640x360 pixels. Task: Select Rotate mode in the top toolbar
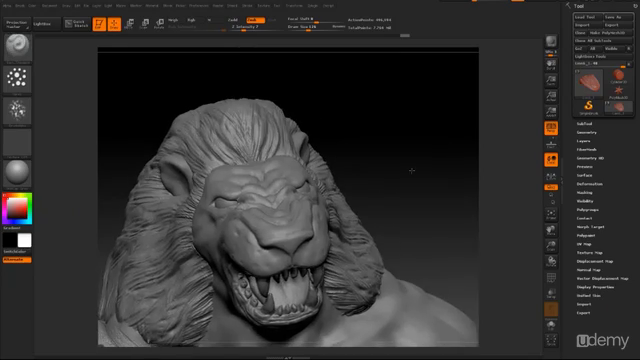point(159,24)
